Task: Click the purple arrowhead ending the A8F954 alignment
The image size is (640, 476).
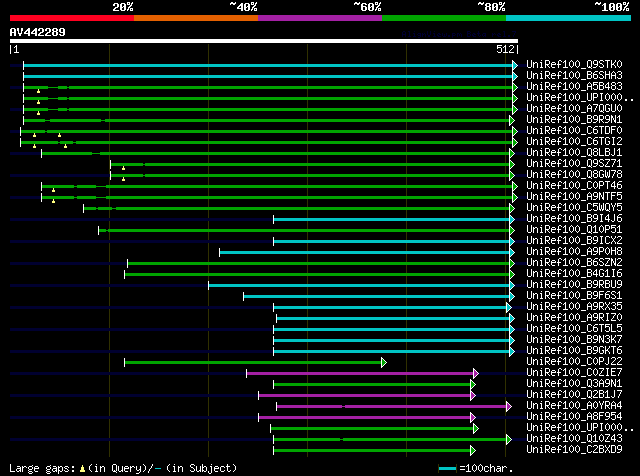Action: 473,418
